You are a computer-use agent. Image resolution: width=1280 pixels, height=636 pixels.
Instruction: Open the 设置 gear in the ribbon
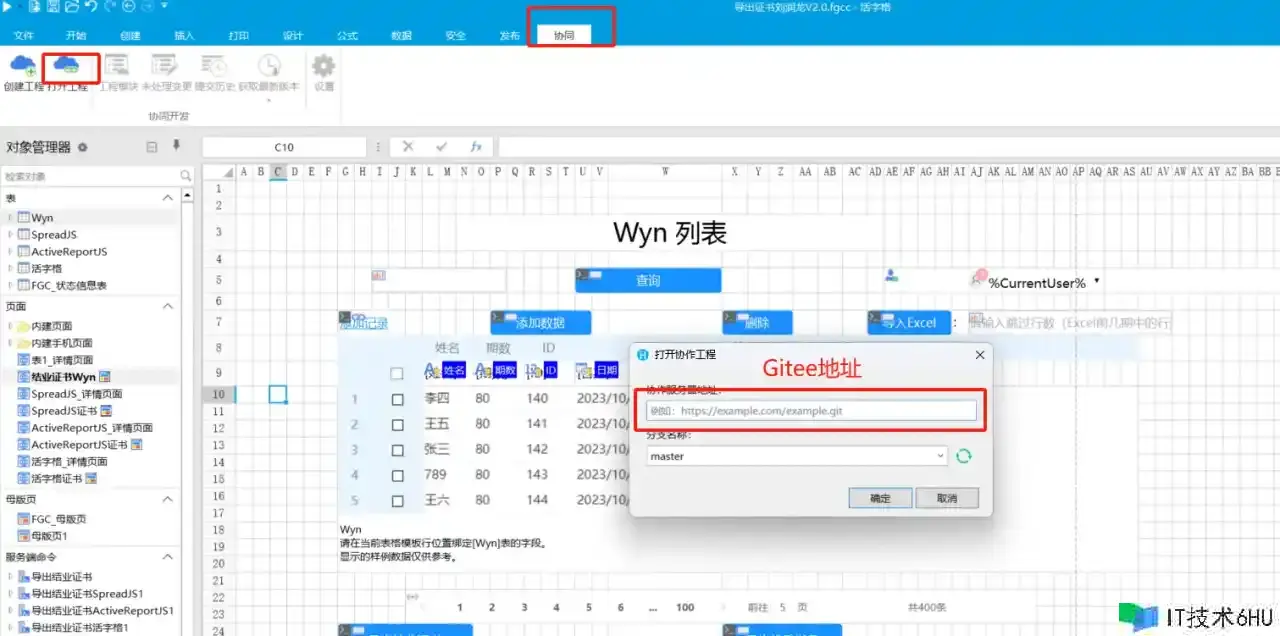(323, 67)
